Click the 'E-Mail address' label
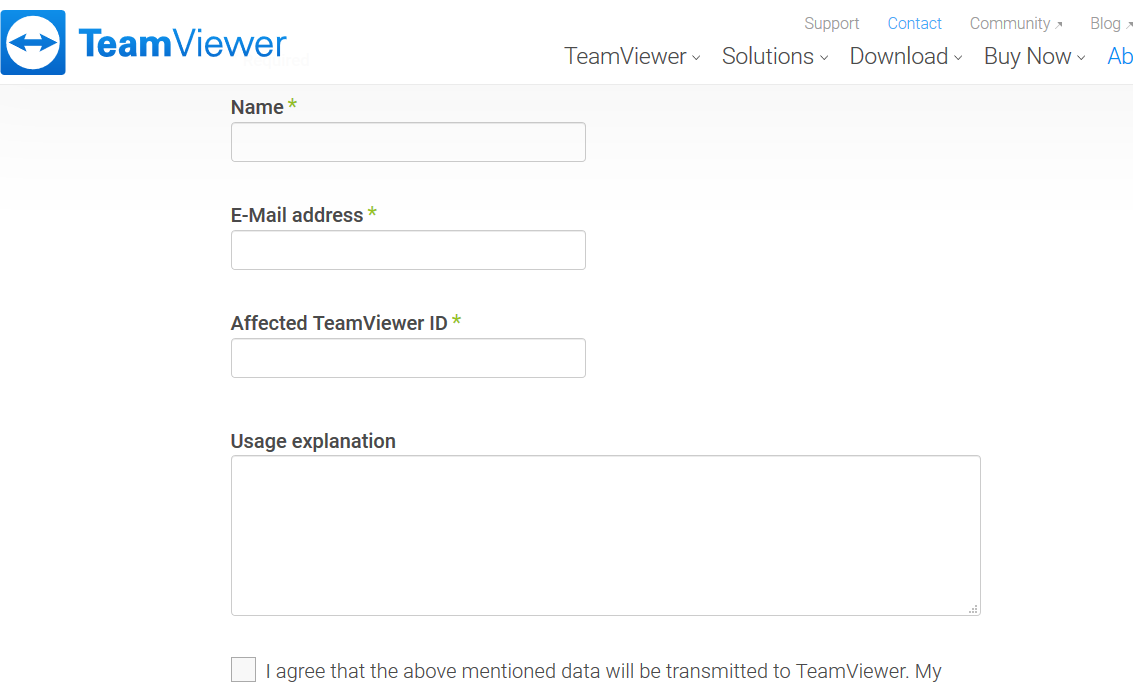 pyautogui.click(x=297, y=215)
